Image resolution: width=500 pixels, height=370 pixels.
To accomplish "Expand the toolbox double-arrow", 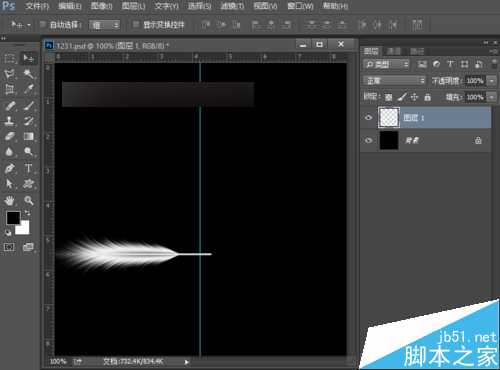I will (3, 39).
